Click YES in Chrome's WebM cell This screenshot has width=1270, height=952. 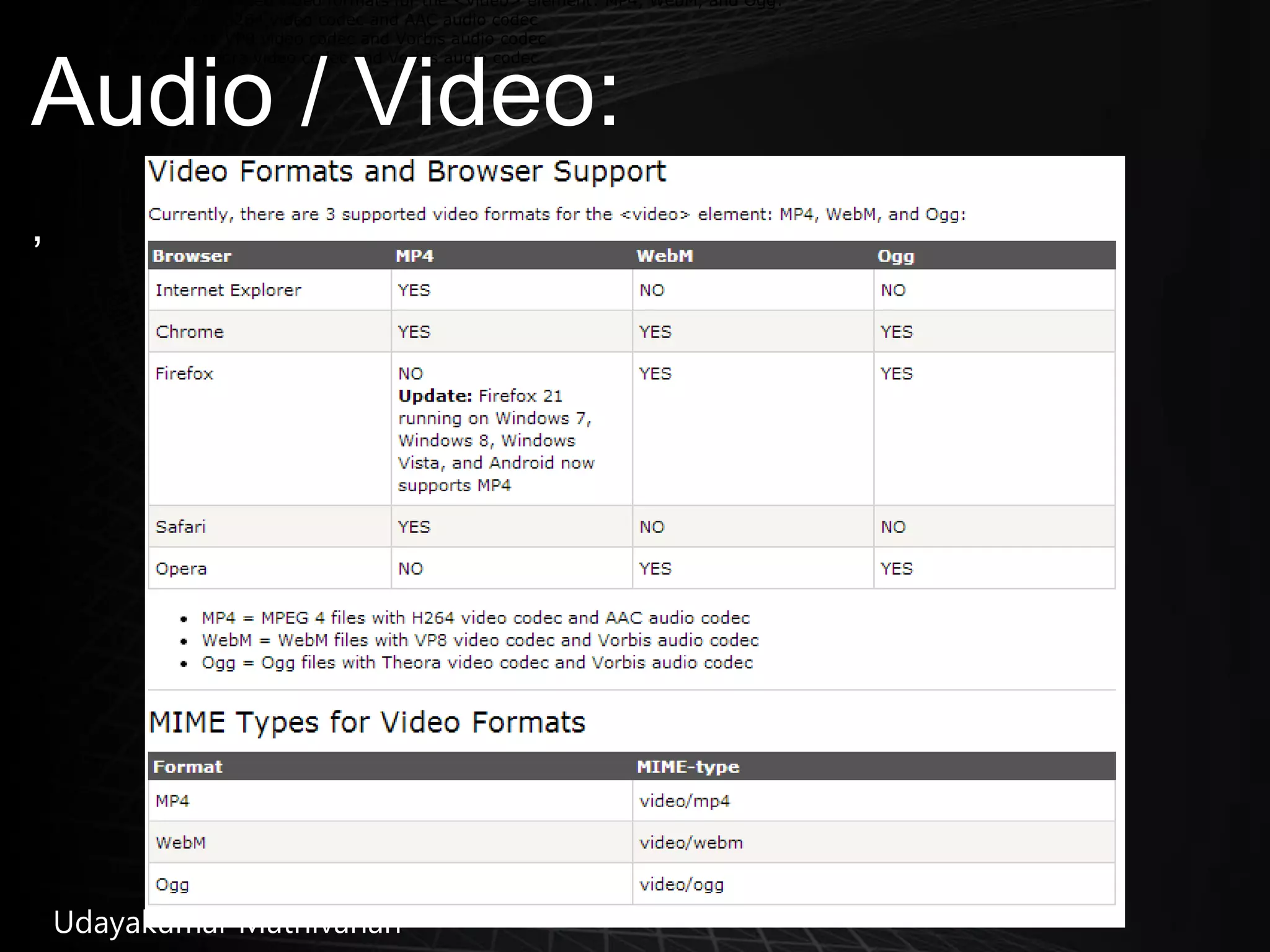click(x=655, y=332)
